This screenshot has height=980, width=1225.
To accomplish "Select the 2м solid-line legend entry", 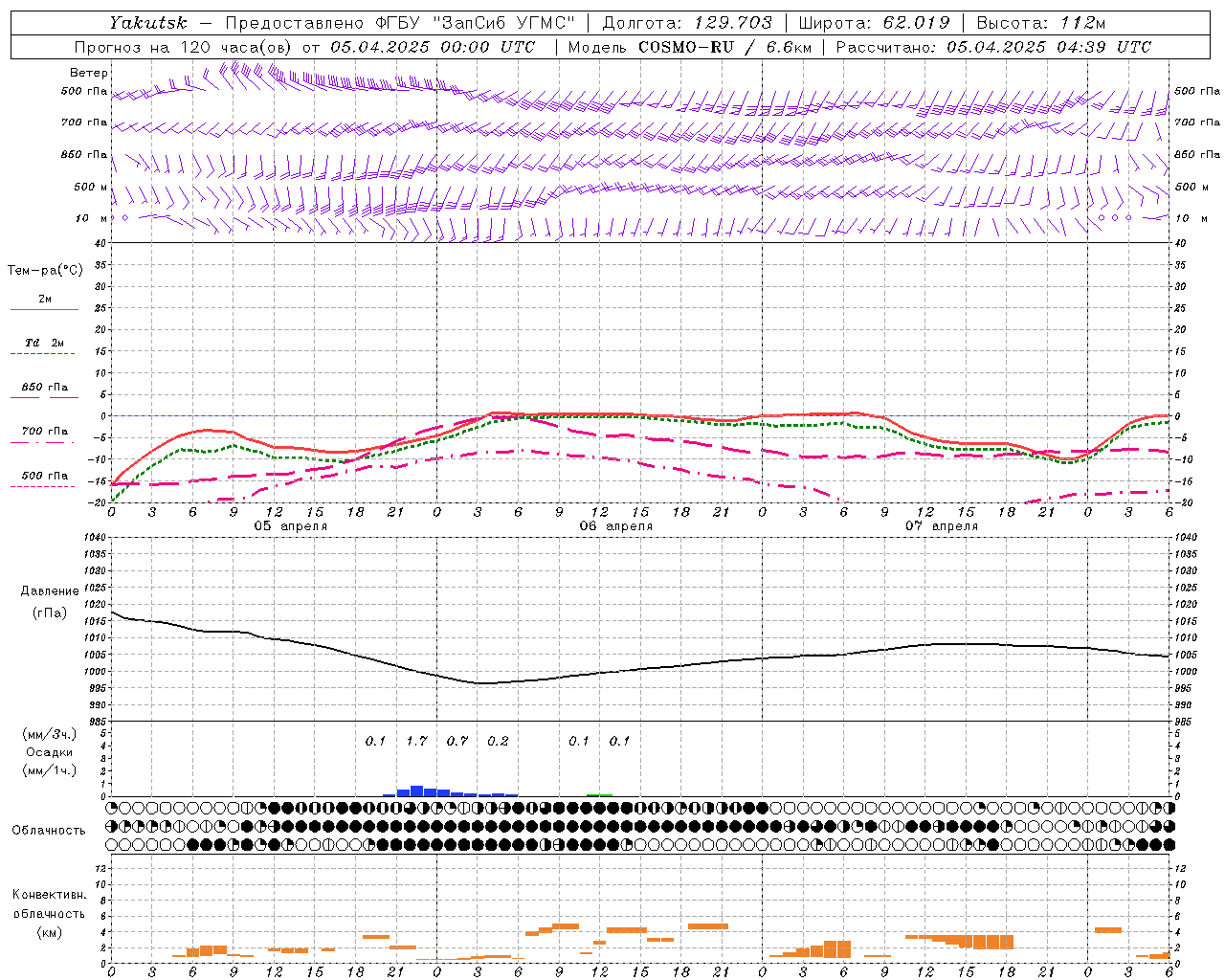I will pyautogui.click(x=45, y=300).
